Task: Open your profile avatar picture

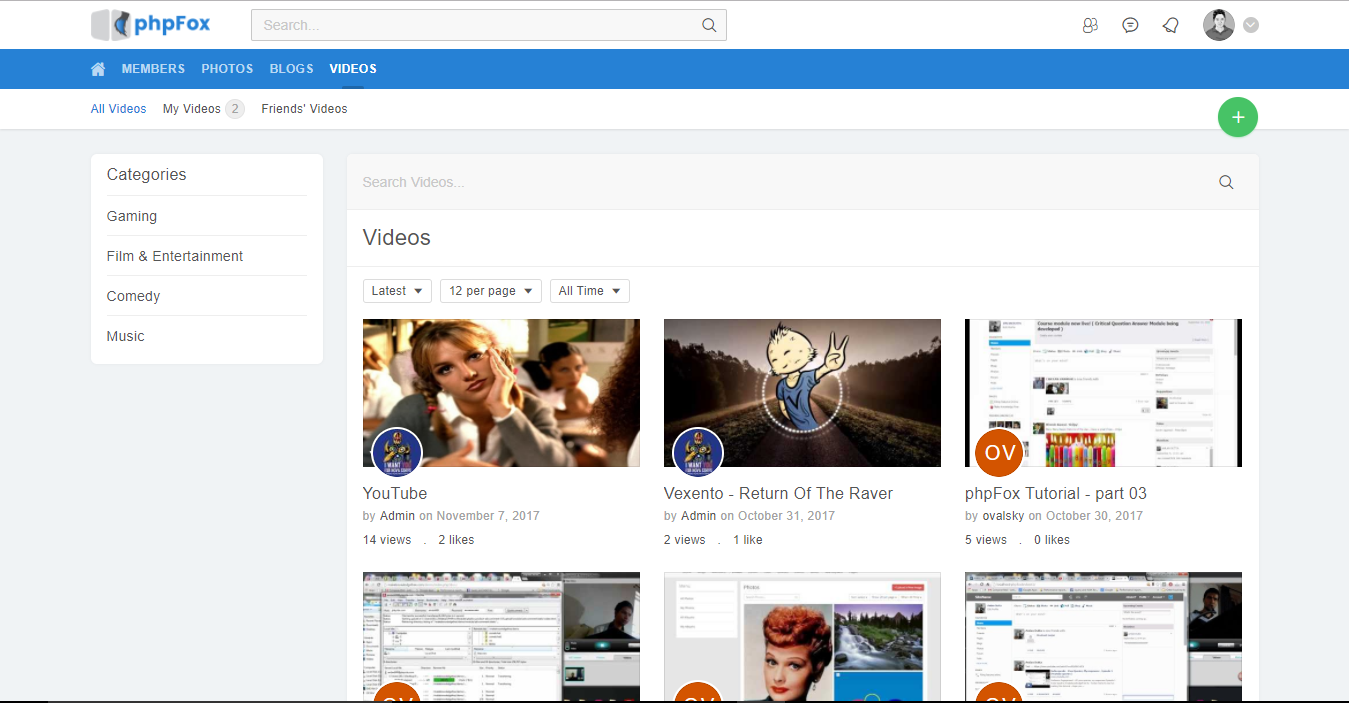Action: tap(1218, 25)
